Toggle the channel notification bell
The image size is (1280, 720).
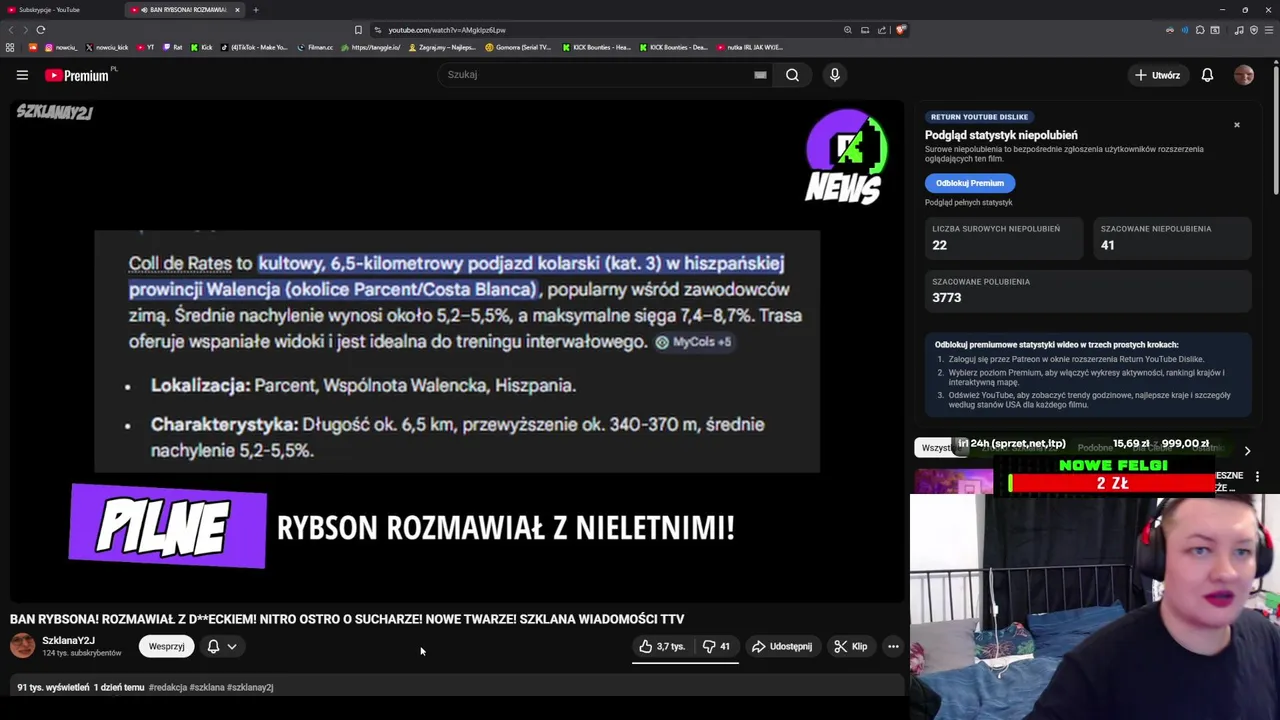point(213,647)
